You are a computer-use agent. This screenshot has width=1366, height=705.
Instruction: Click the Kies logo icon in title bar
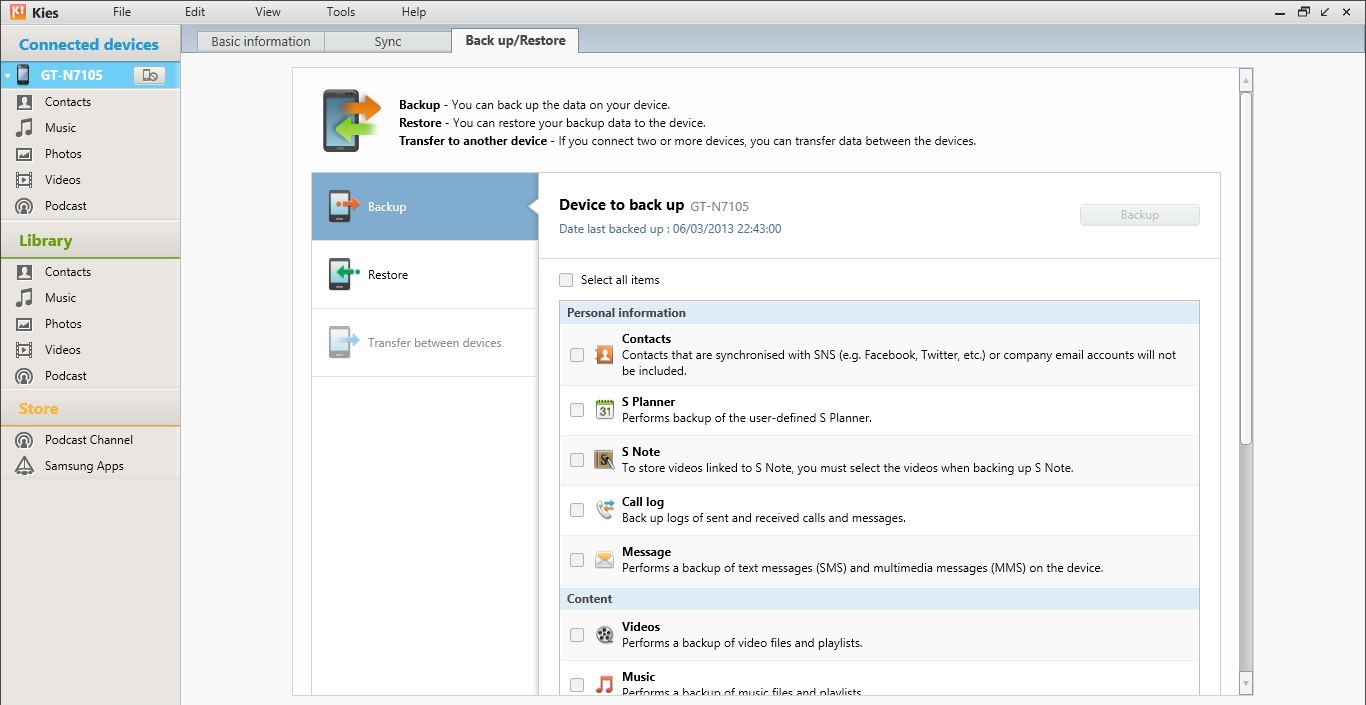17,12
